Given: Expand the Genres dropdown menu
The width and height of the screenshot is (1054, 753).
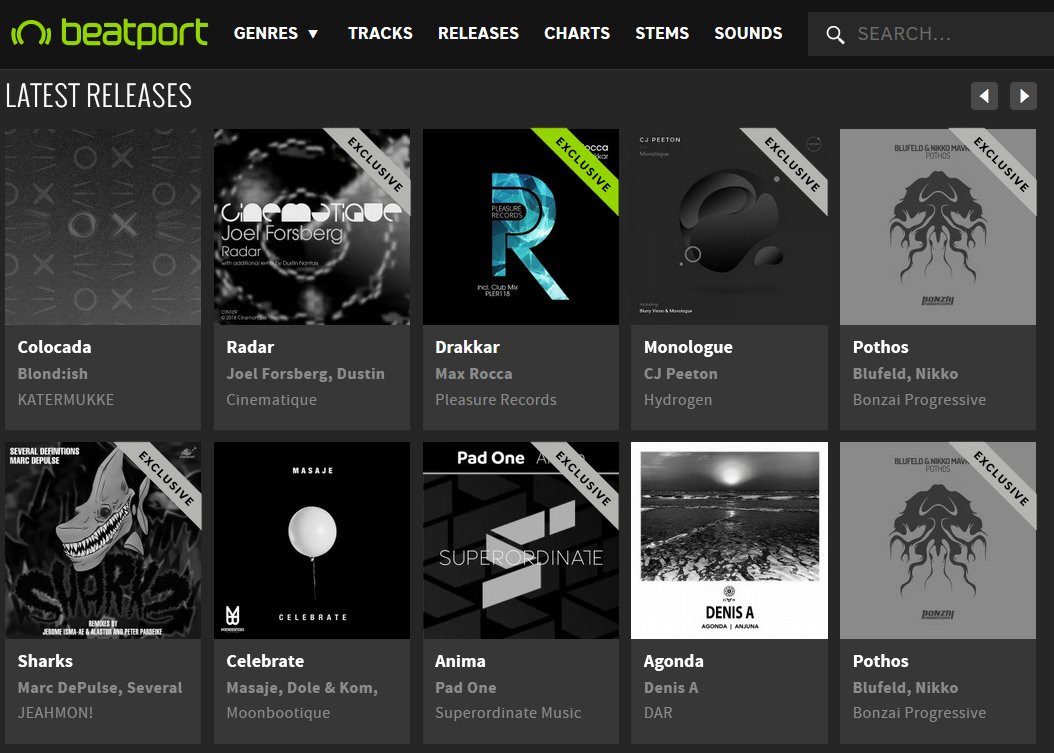Looking at the screenshot, I should pyautogui.click(x=276, y=33).
